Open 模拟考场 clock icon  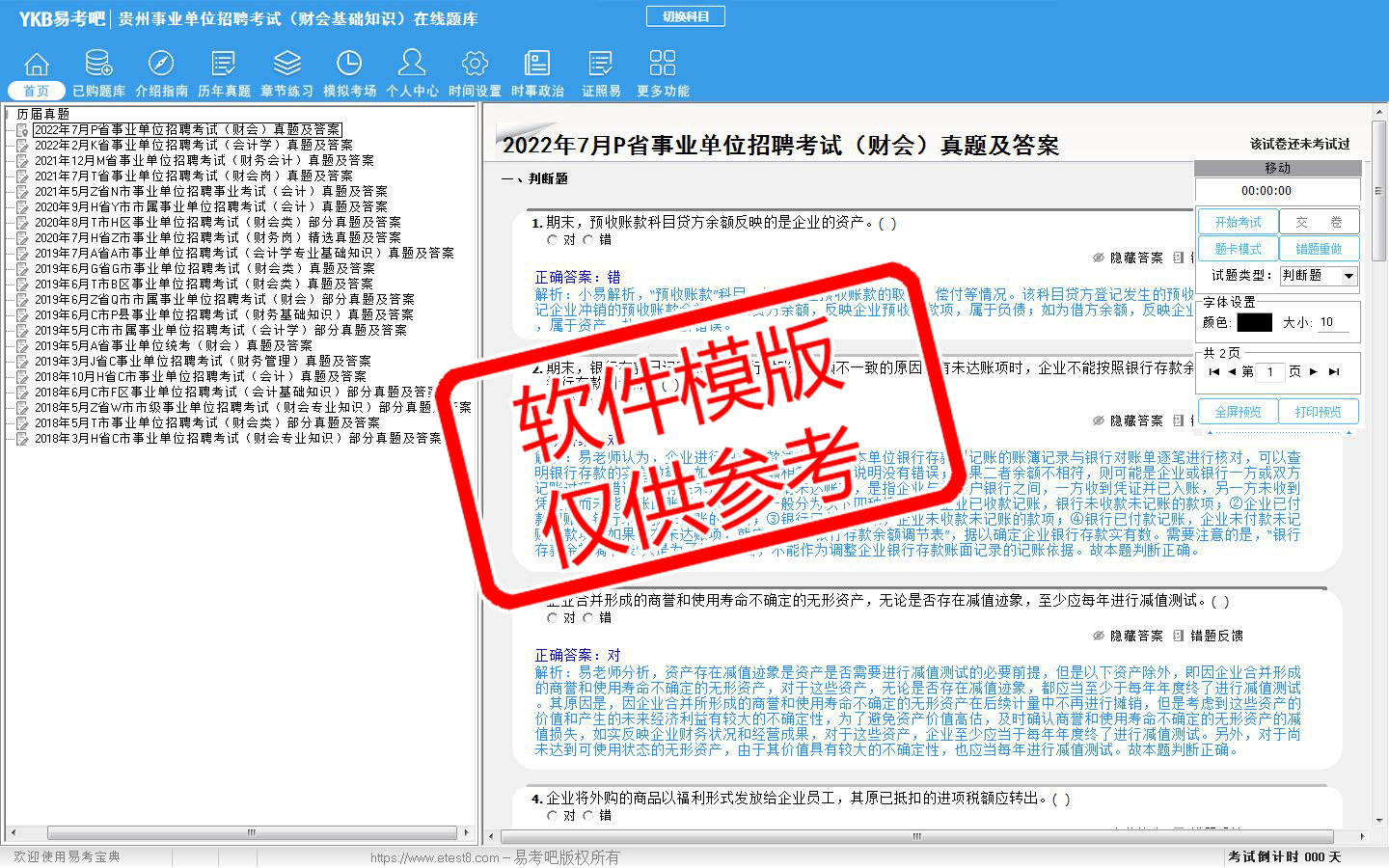(x=349, y=64)
